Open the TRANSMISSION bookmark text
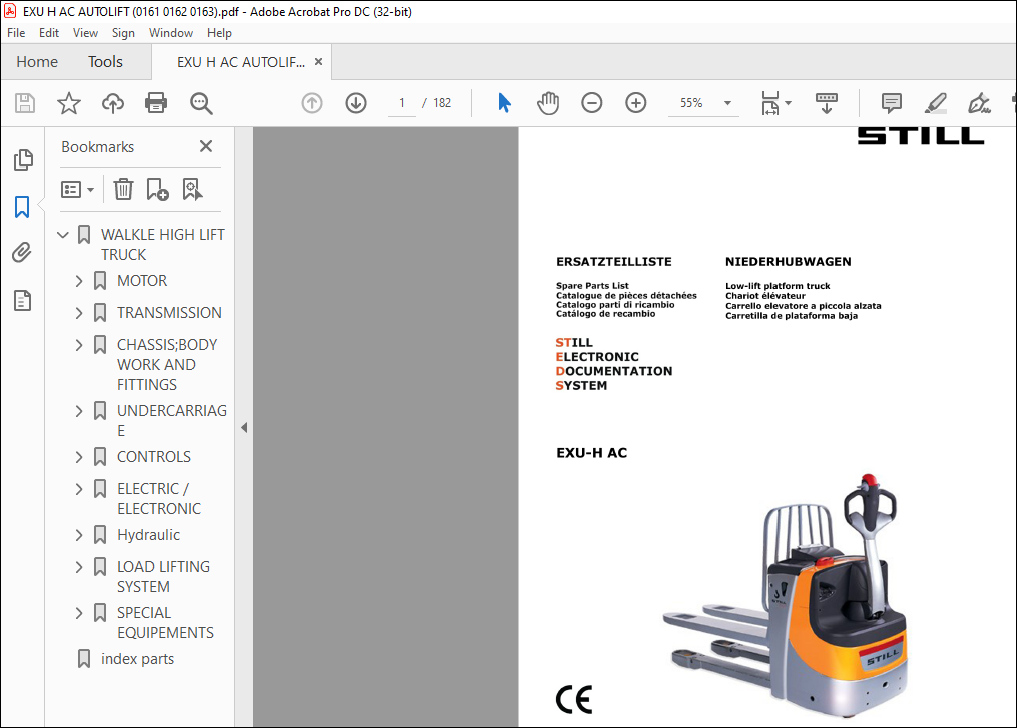1017x728 pixels. click(169, 313)
